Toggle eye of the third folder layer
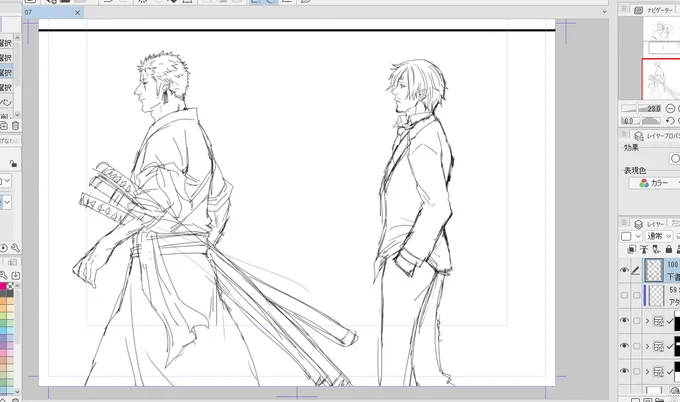 click(624, 371)
